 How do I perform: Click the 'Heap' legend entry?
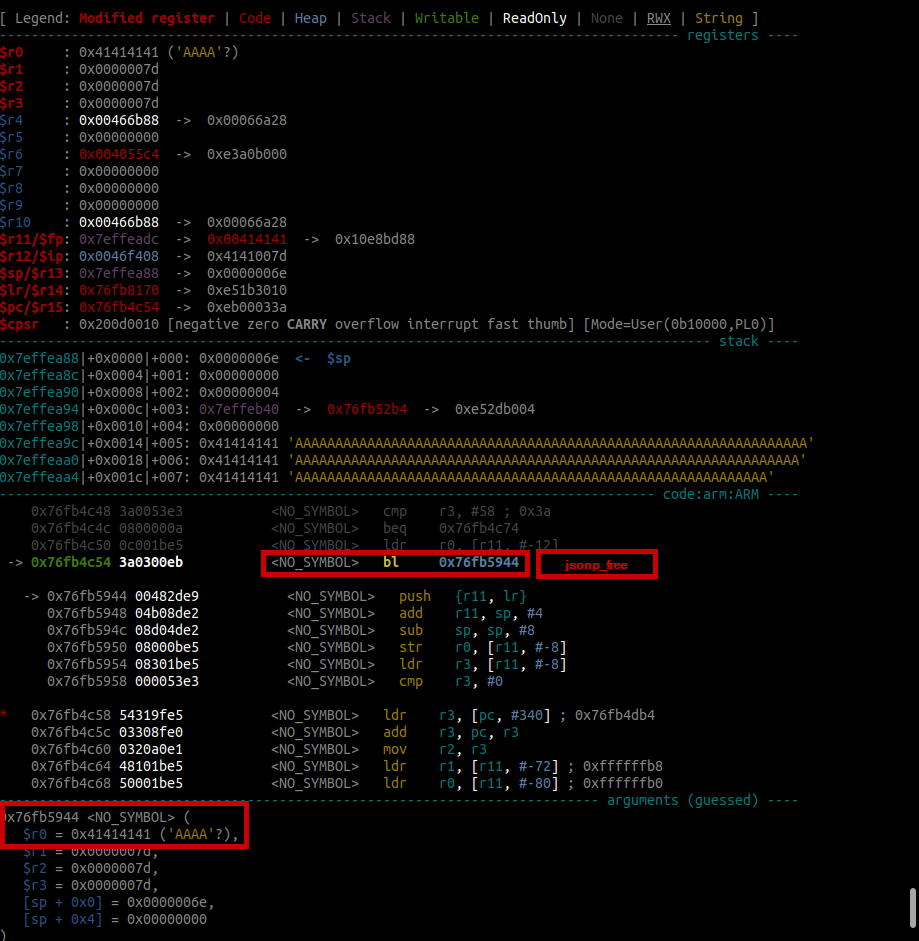310,18
